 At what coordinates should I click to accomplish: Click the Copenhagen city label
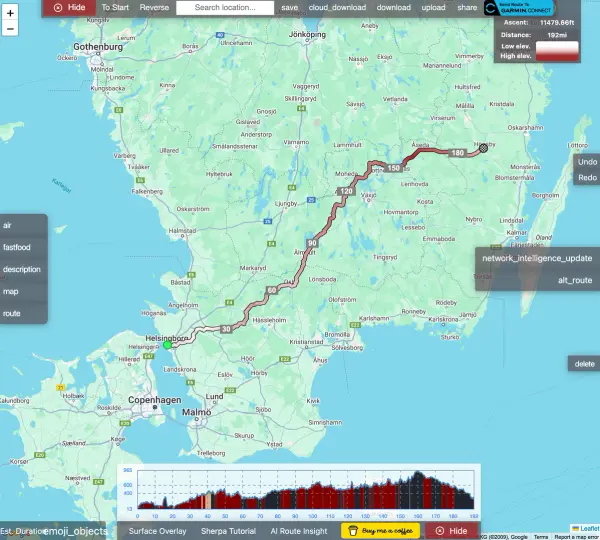click(155, 400)
